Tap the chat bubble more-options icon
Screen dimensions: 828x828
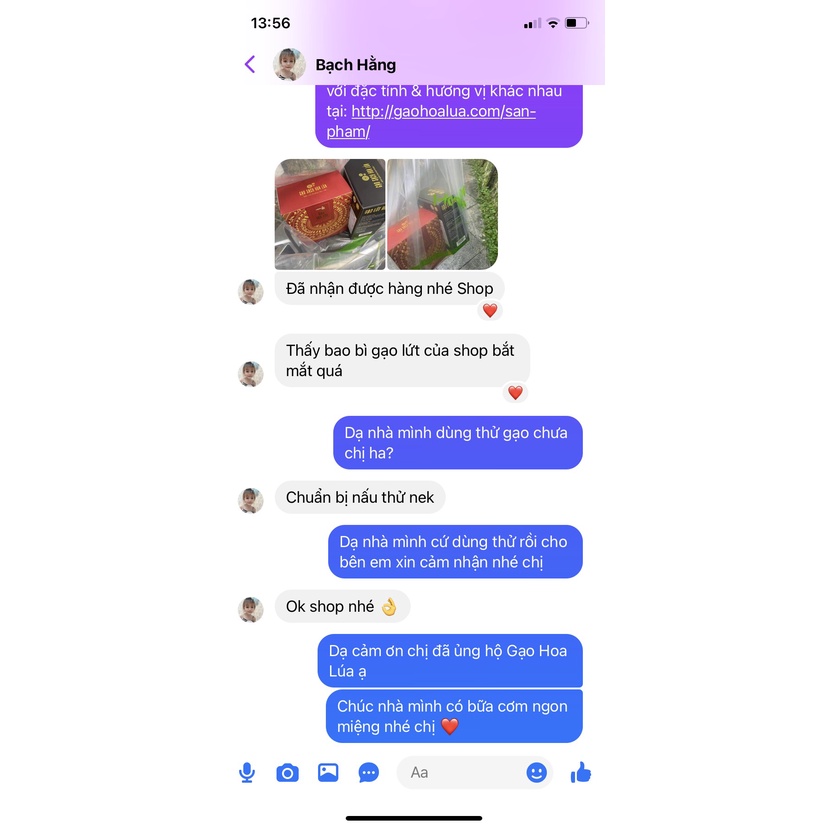pos(369,773)
